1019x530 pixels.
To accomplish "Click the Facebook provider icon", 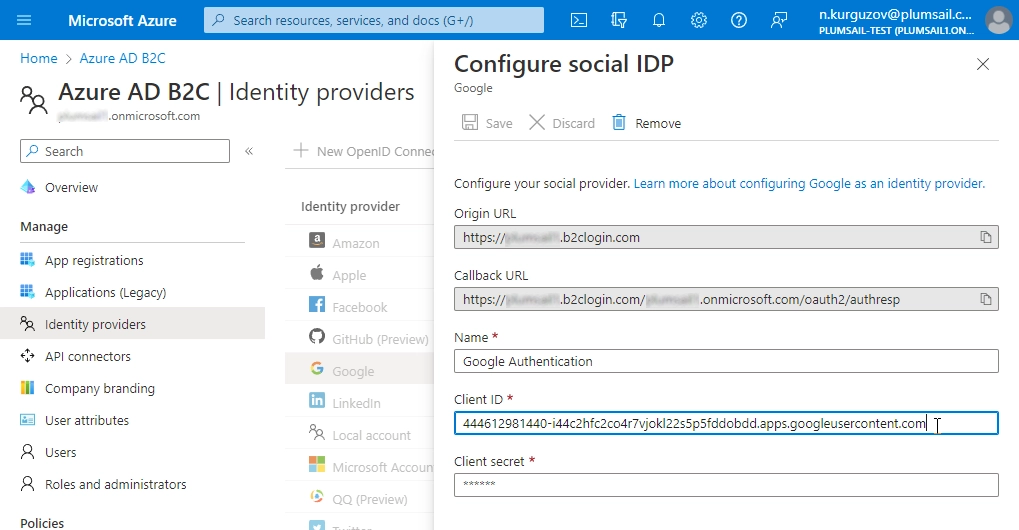I will pyautogui.click(x=316, y=305).
